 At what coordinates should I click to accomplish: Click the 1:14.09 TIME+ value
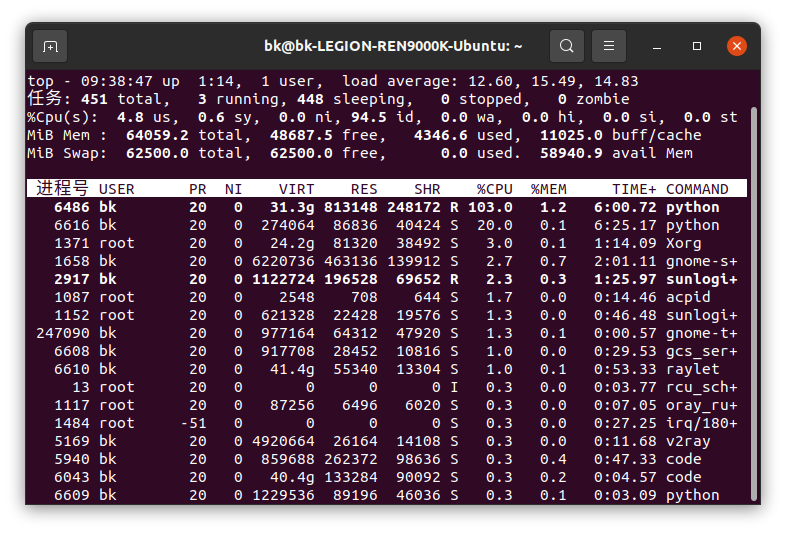coord(625,243)
